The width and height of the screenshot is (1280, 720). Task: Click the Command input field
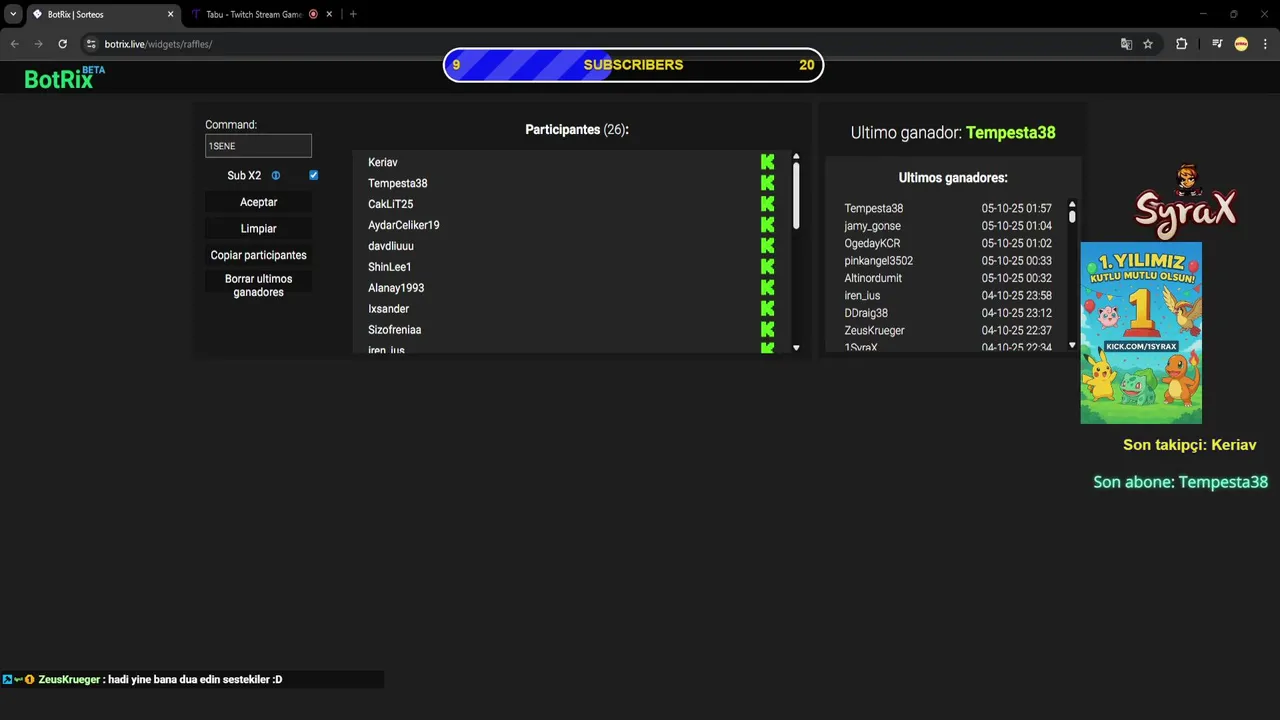coord(258,146)
